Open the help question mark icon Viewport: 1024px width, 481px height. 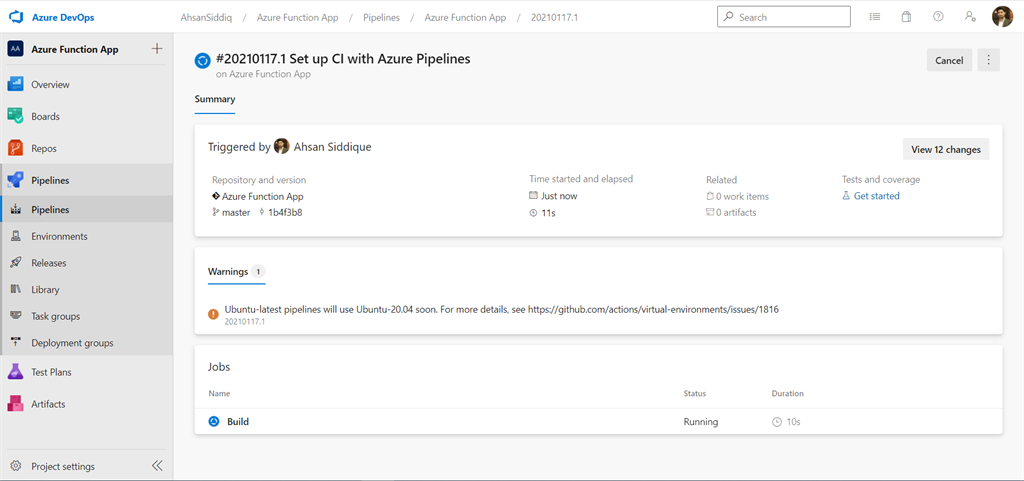[x=938, y=17]
